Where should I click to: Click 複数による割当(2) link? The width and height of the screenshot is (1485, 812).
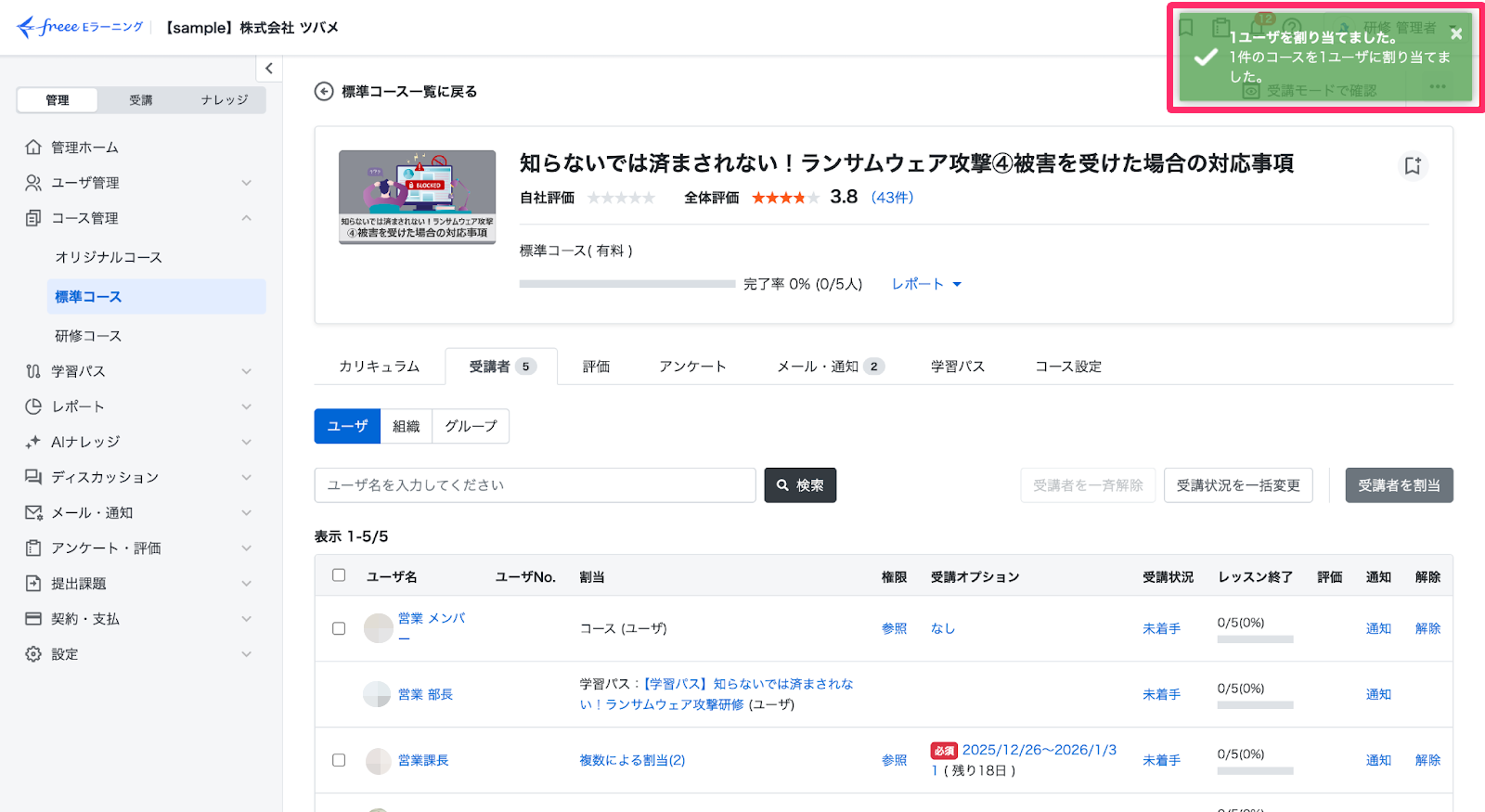[x=632, y=760]
